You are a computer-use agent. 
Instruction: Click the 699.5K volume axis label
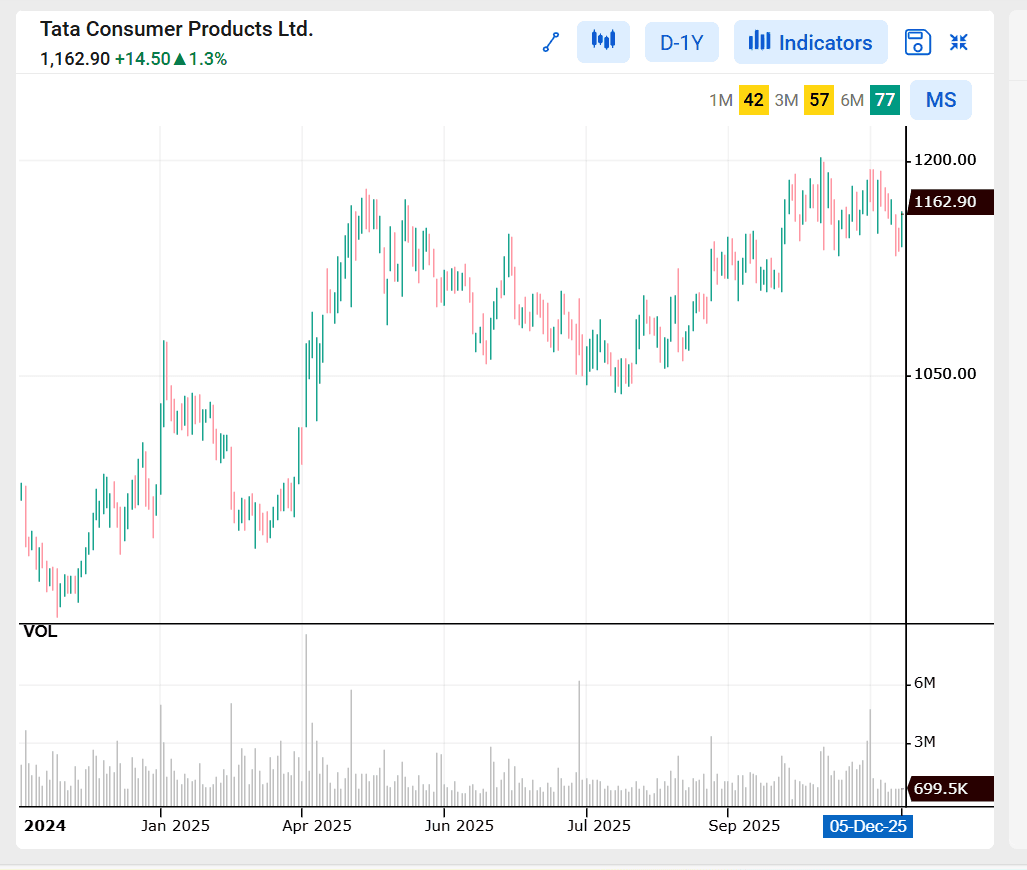950,789
